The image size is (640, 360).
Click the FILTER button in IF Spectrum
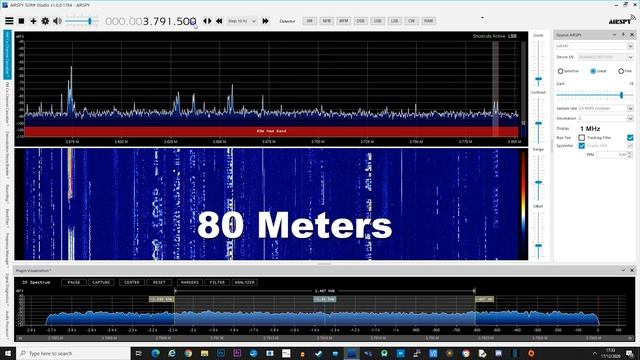coord(217,282)
